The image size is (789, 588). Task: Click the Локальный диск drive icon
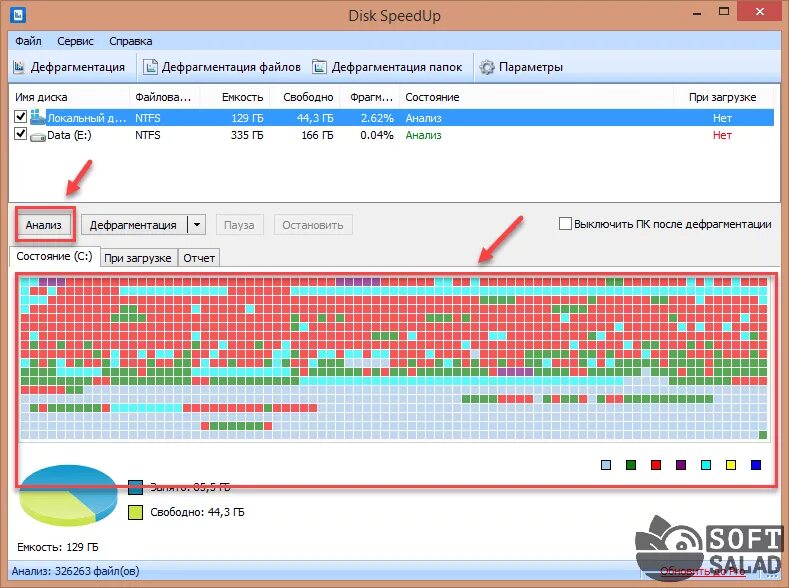pos(38,118)
